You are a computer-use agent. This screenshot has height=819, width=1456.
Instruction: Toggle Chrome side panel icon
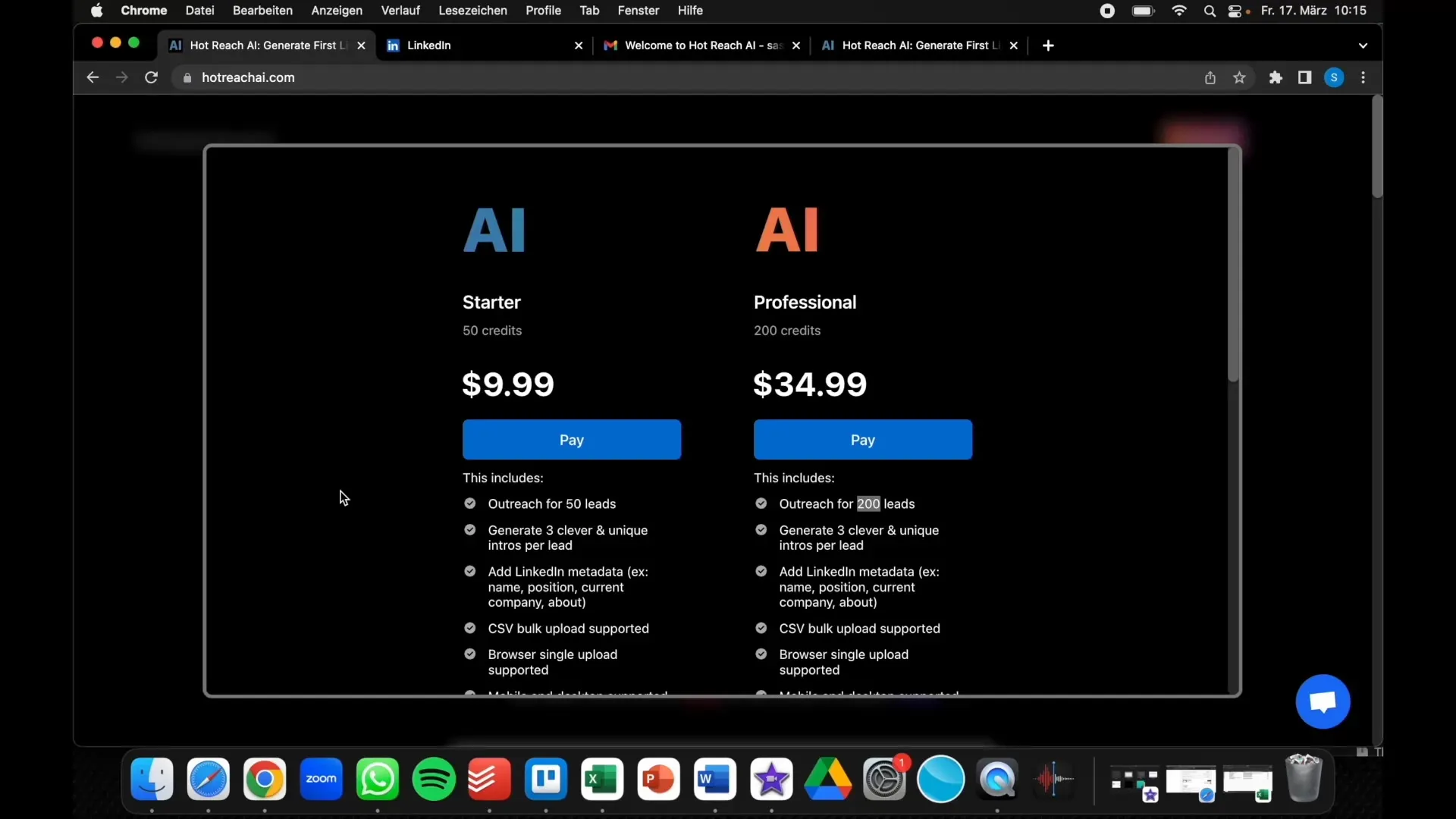tap(1304, 77)
